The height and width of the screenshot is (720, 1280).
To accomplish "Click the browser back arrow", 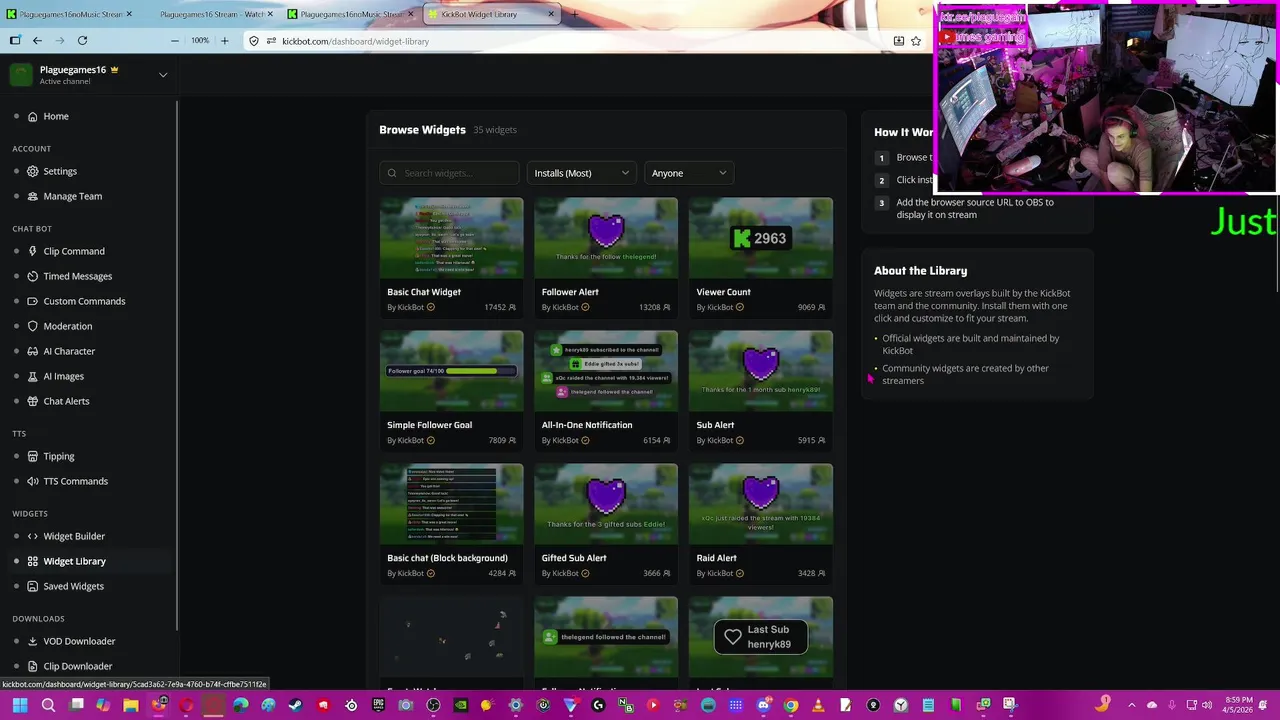I will click(37, 41).
